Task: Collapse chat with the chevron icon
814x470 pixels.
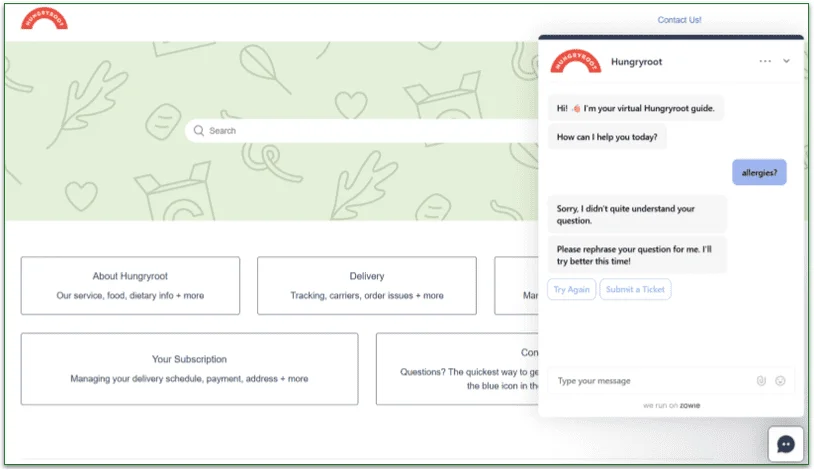Action: (x=786, y=61)
